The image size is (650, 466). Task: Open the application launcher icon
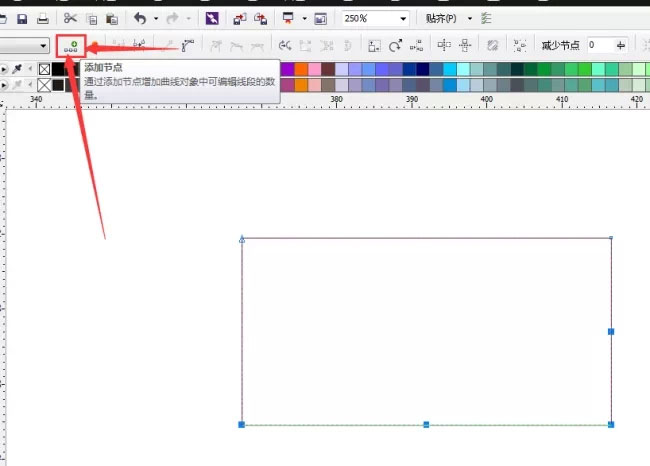pyautogui.click(x=288, y=18)
